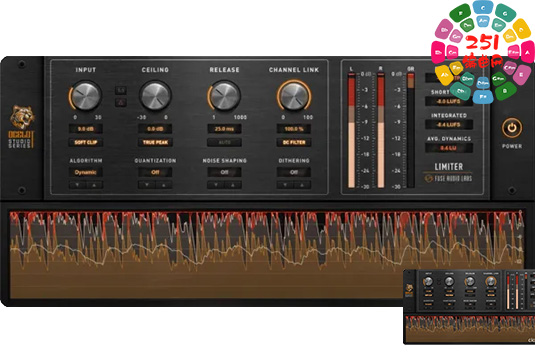Turn on the AUTO release switch
This screenshot has height=363, width=535.
click(x=225, y=142)
